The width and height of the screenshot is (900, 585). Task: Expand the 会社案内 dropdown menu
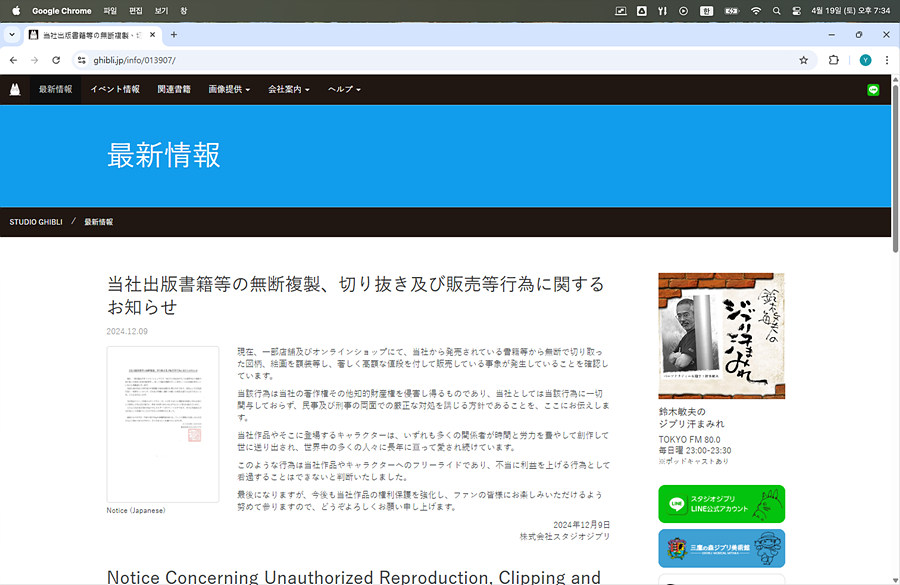(289, 90)
